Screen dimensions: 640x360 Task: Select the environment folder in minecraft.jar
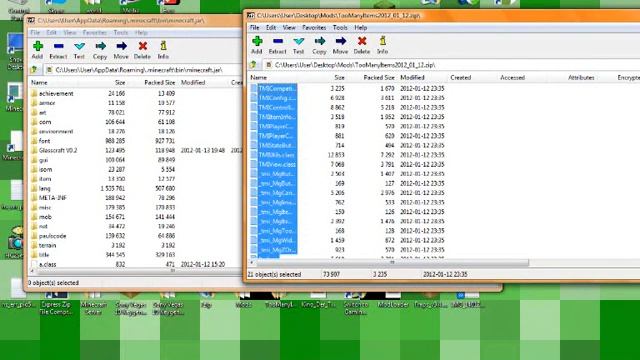tap(56, 131)
